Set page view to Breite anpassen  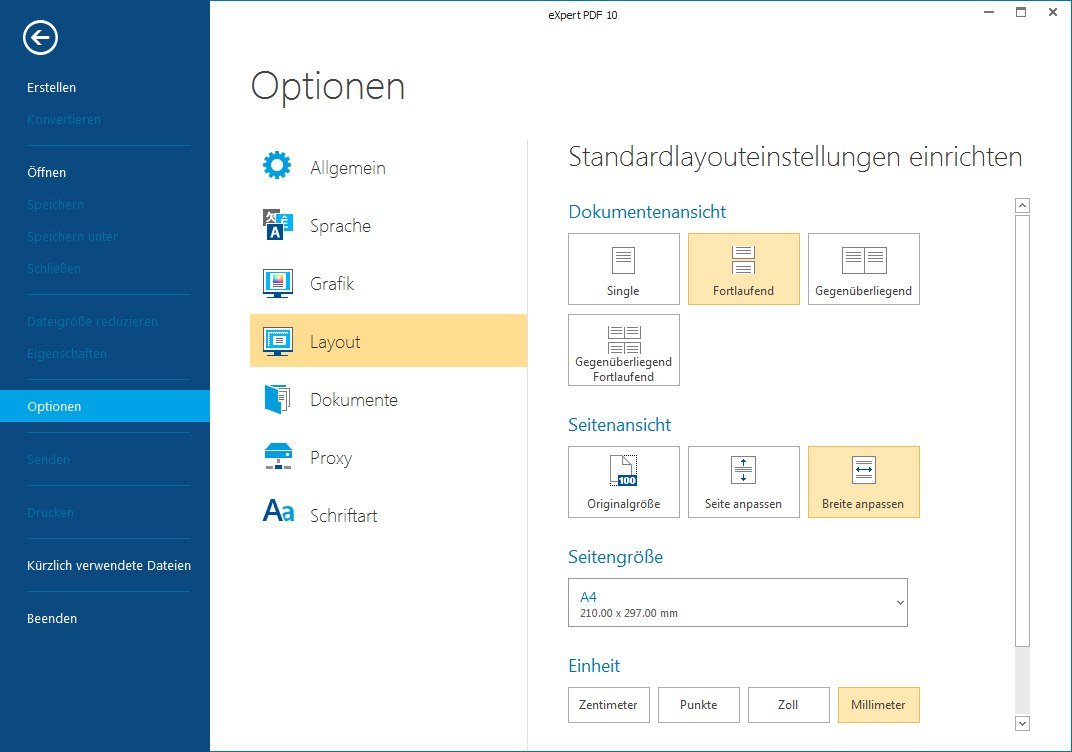863,482
